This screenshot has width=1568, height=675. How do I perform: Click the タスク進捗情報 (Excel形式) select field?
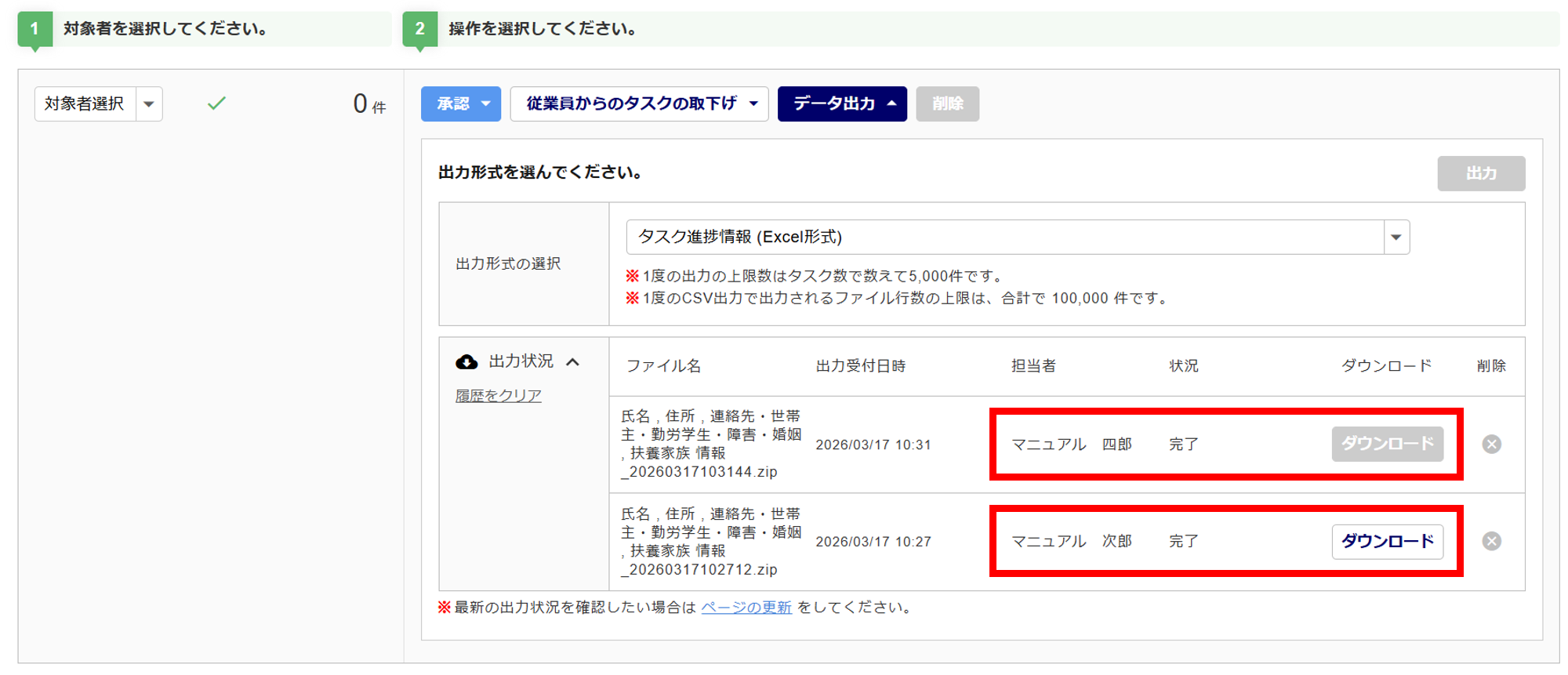(x=1004, y=238)
